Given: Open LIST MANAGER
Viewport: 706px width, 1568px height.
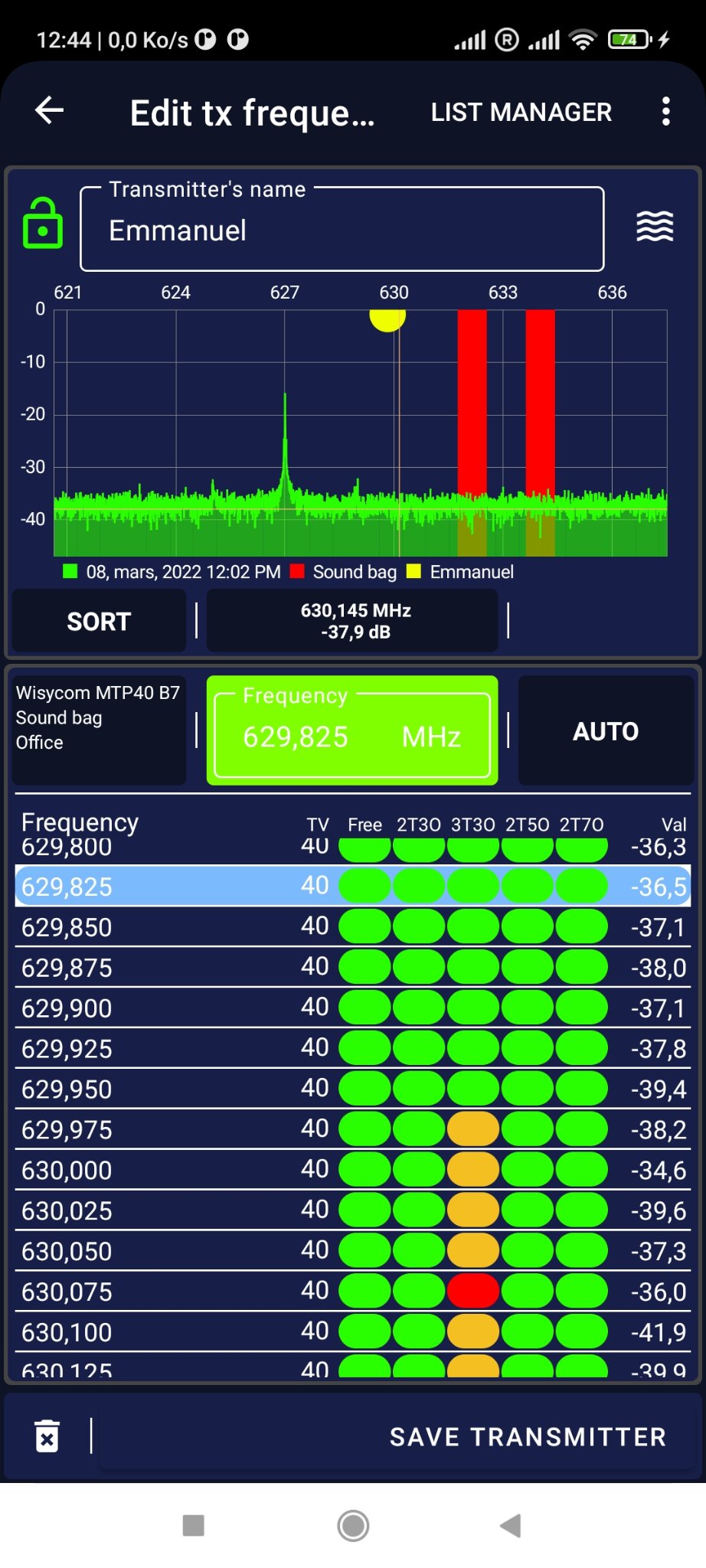Looking at the screenshot, I should 521,113.
